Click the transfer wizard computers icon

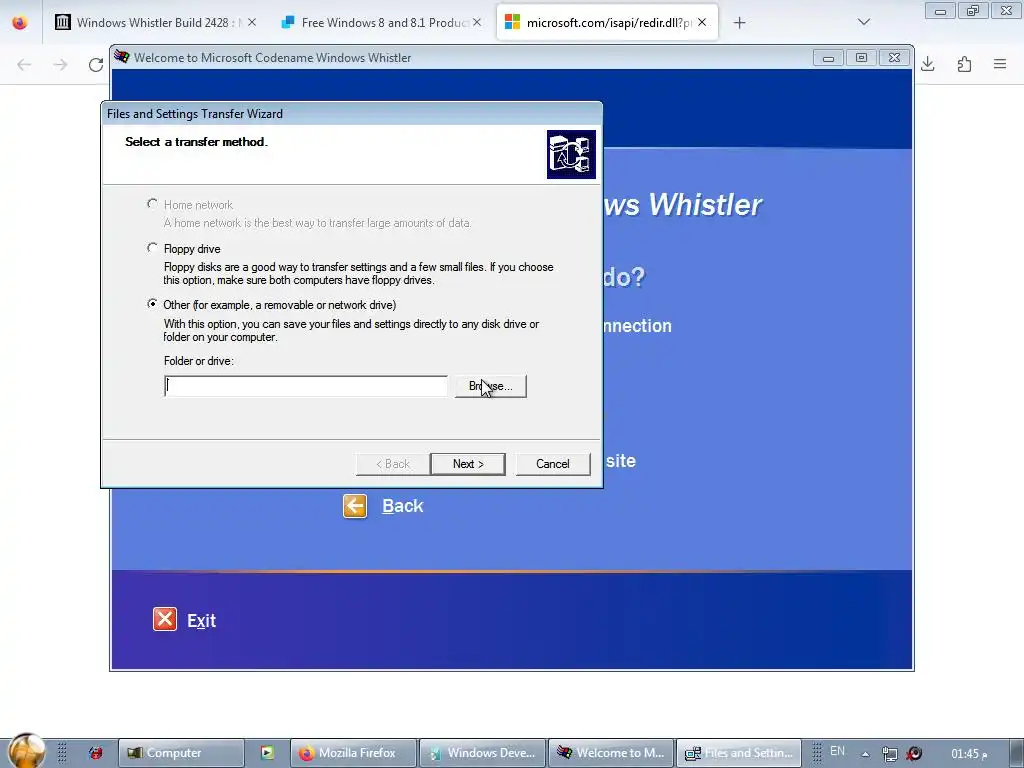(x=571, y=154)
